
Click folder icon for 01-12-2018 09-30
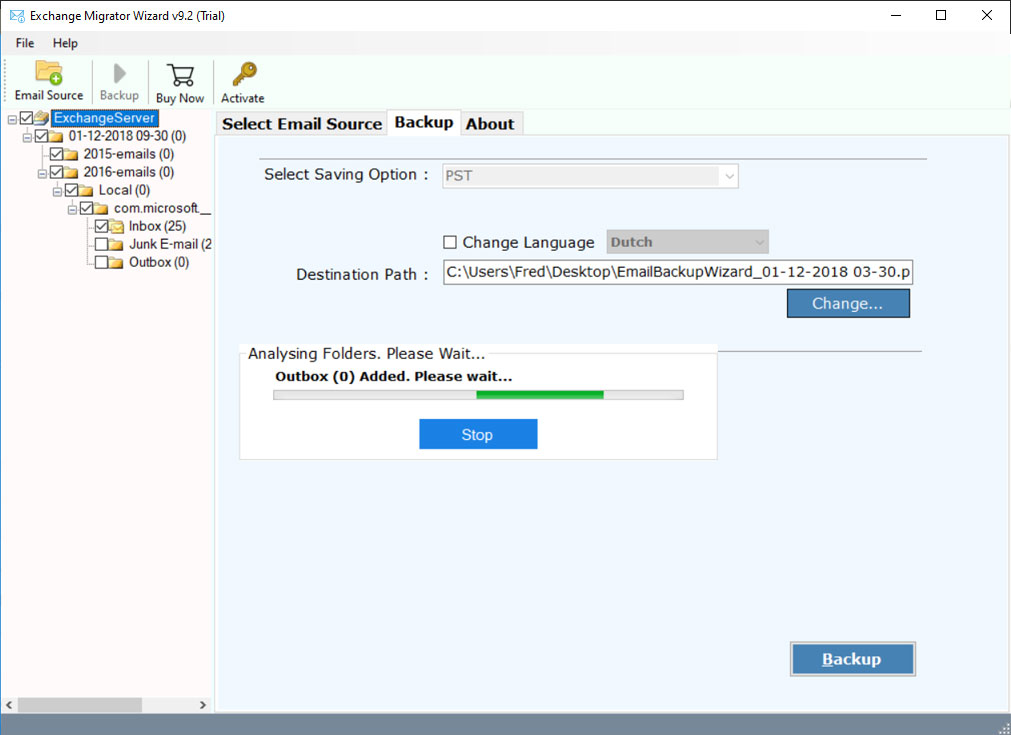coord(56,136)
